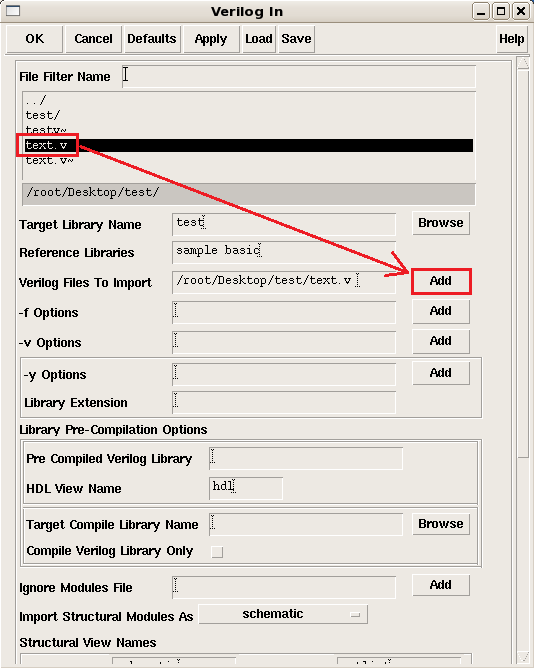Image resolution: width=534 pixels, height=668 pixels.
Task: Save the current form settings
Action: 296,39
